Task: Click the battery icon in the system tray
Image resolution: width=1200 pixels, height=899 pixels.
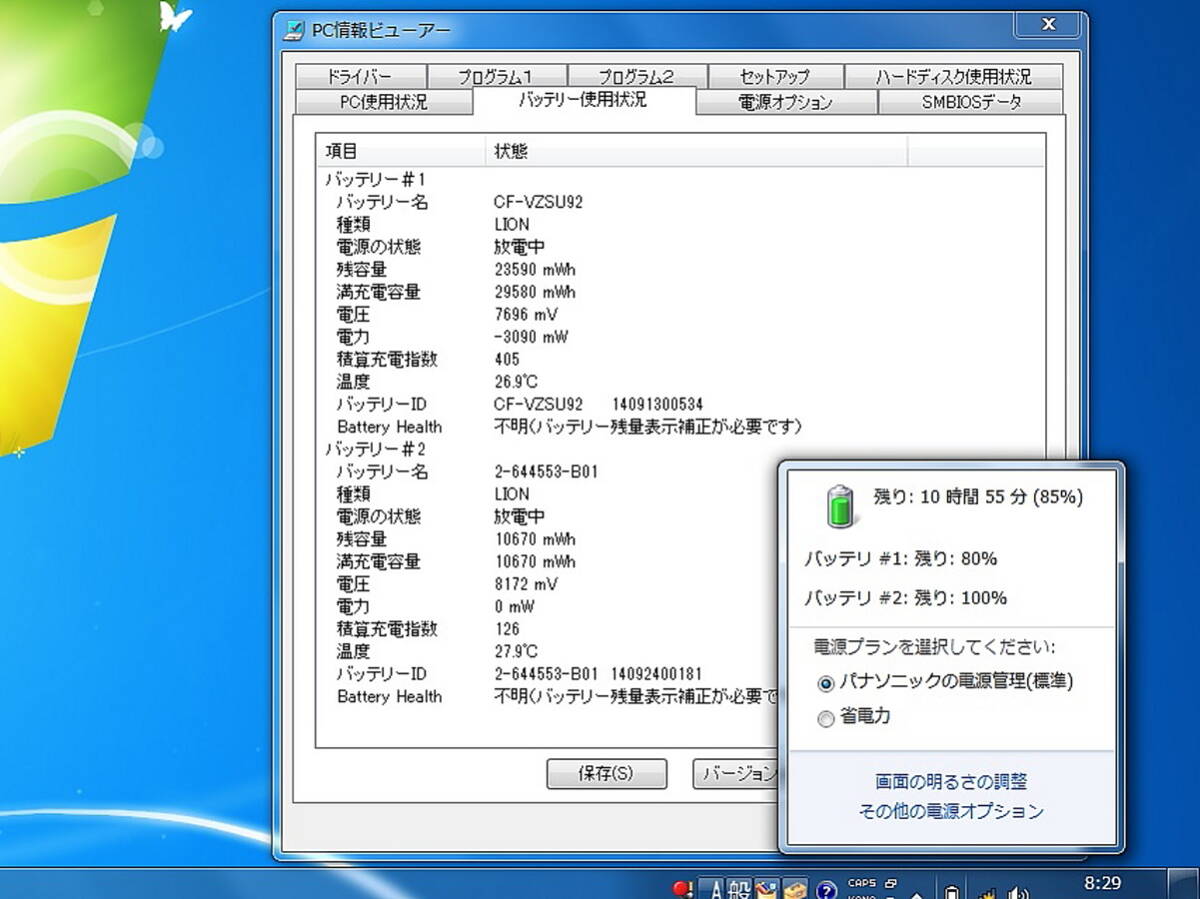Action: 952,892
